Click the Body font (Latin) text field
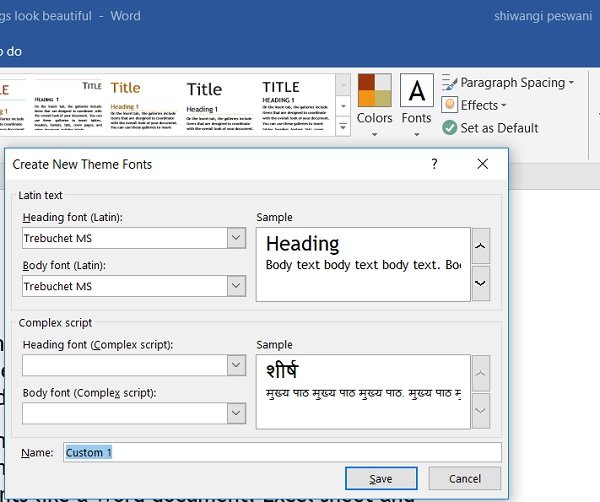This screenshot has height=502, width=600. [125, 286]
